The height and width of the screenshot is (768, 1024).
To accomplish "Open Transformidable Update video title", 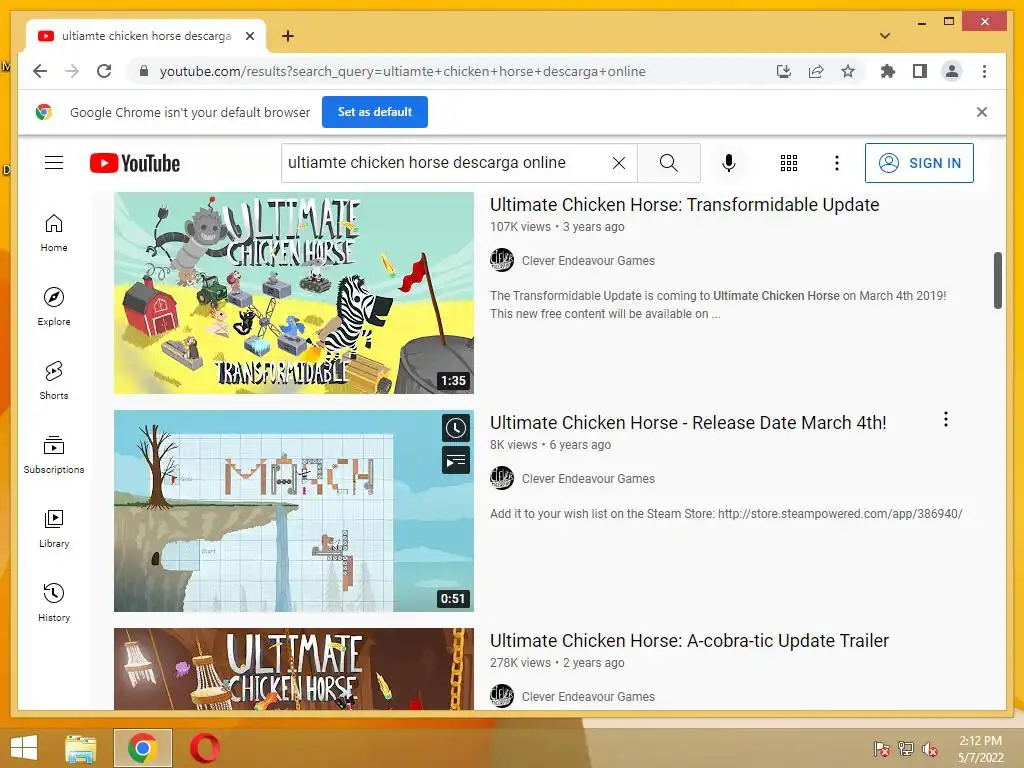I will [684, 204].
